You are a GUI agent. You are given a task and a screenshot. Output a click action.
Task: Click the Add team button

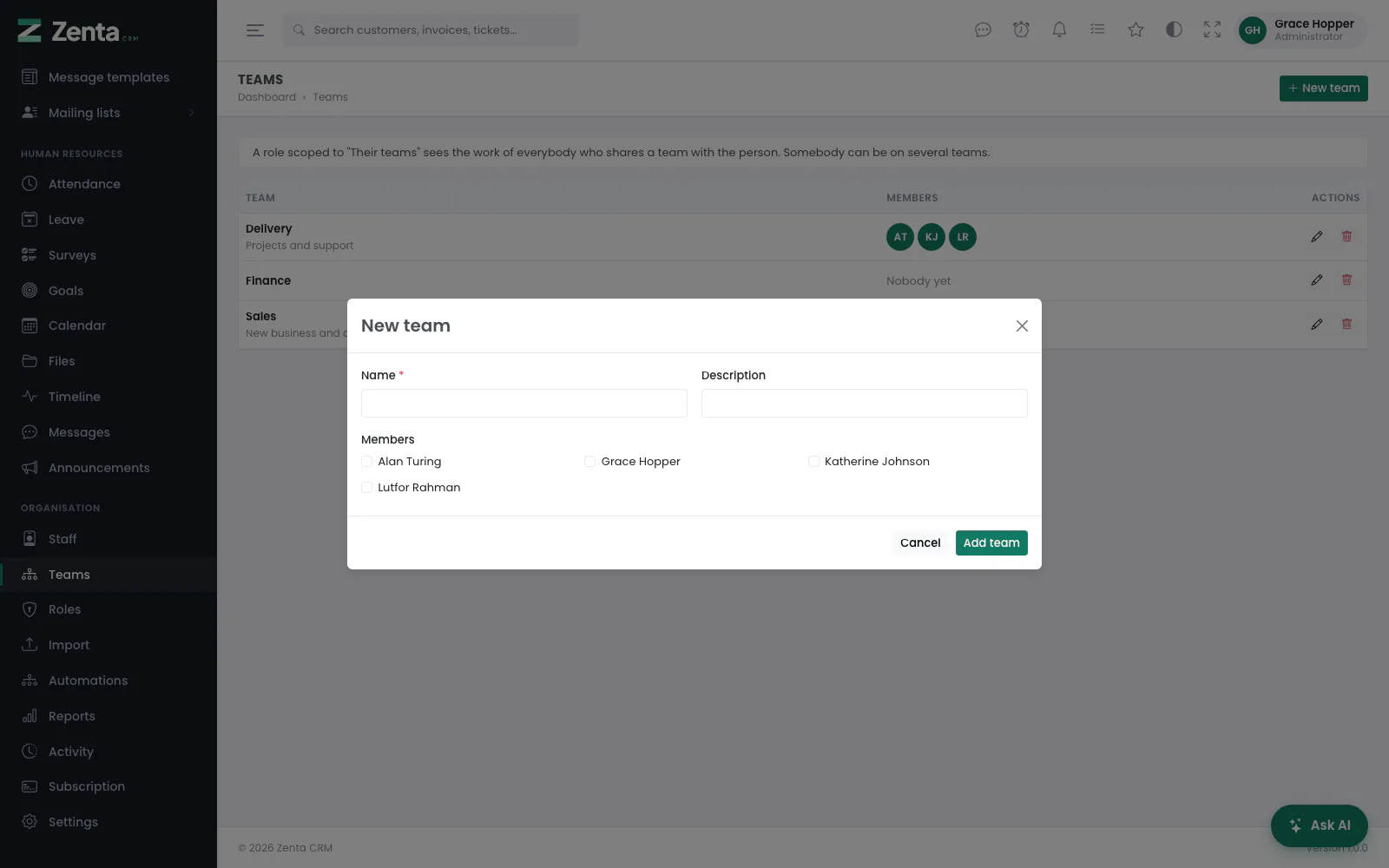pyautogui.click(x=991, y=542)
